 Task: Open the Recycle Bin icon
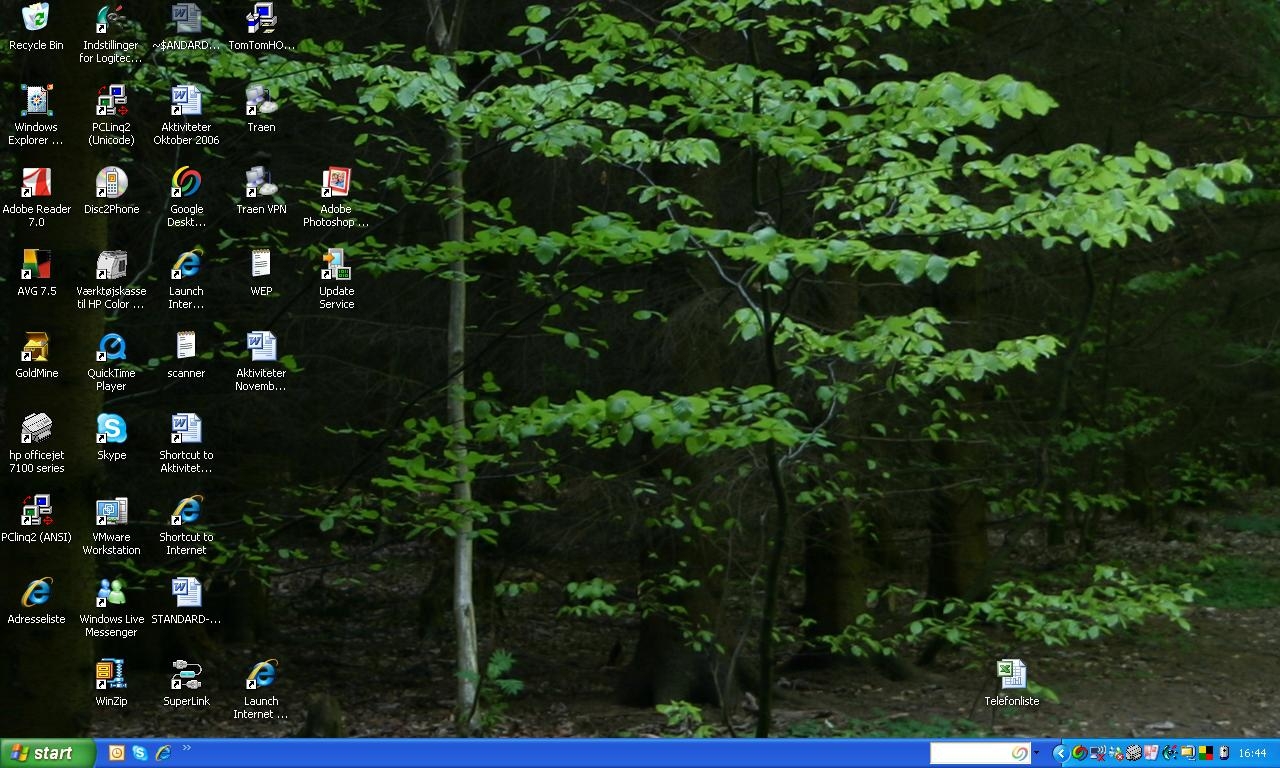click(36, 18)
